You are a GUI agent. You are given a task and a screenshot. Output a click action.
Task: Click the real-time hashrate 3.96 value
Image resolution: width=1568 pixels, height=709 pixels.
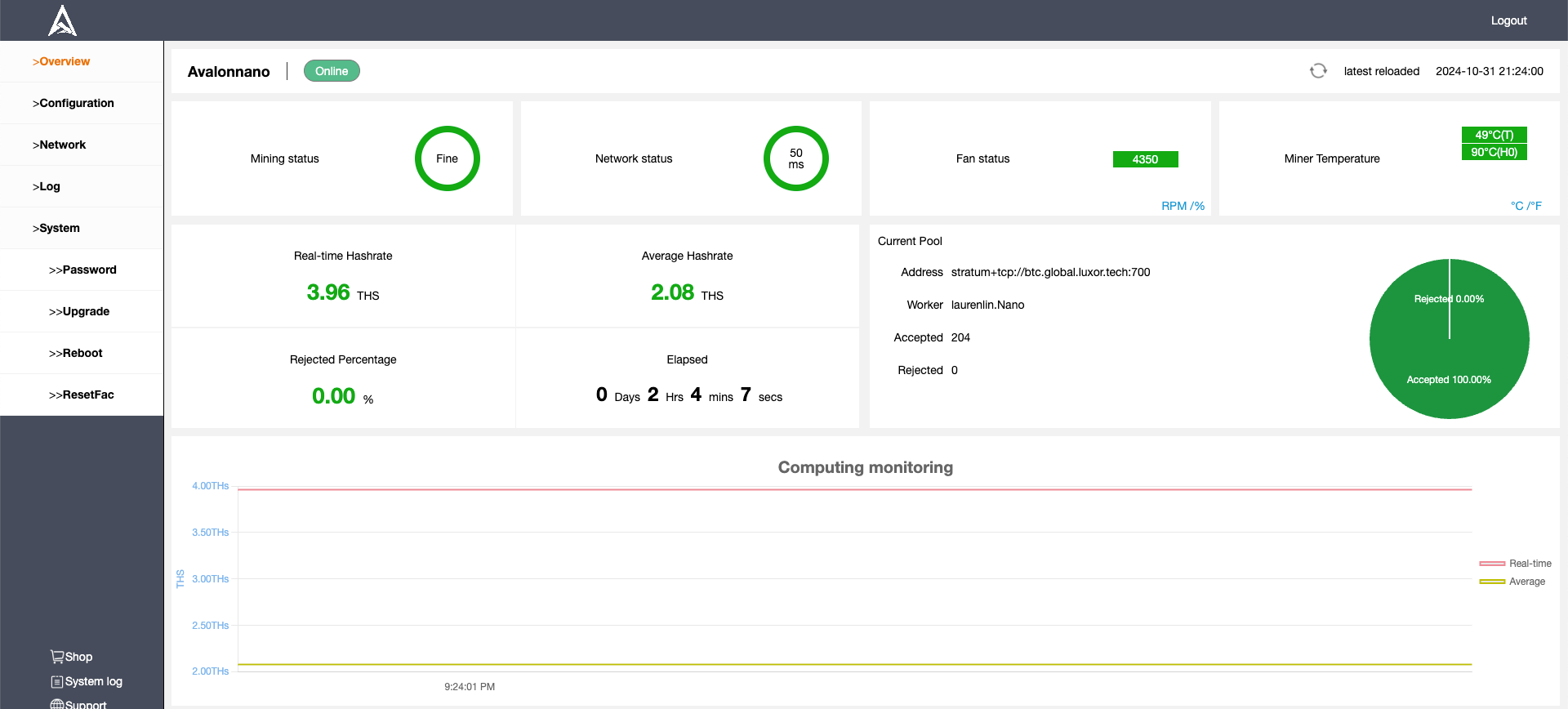pos(328,292)
